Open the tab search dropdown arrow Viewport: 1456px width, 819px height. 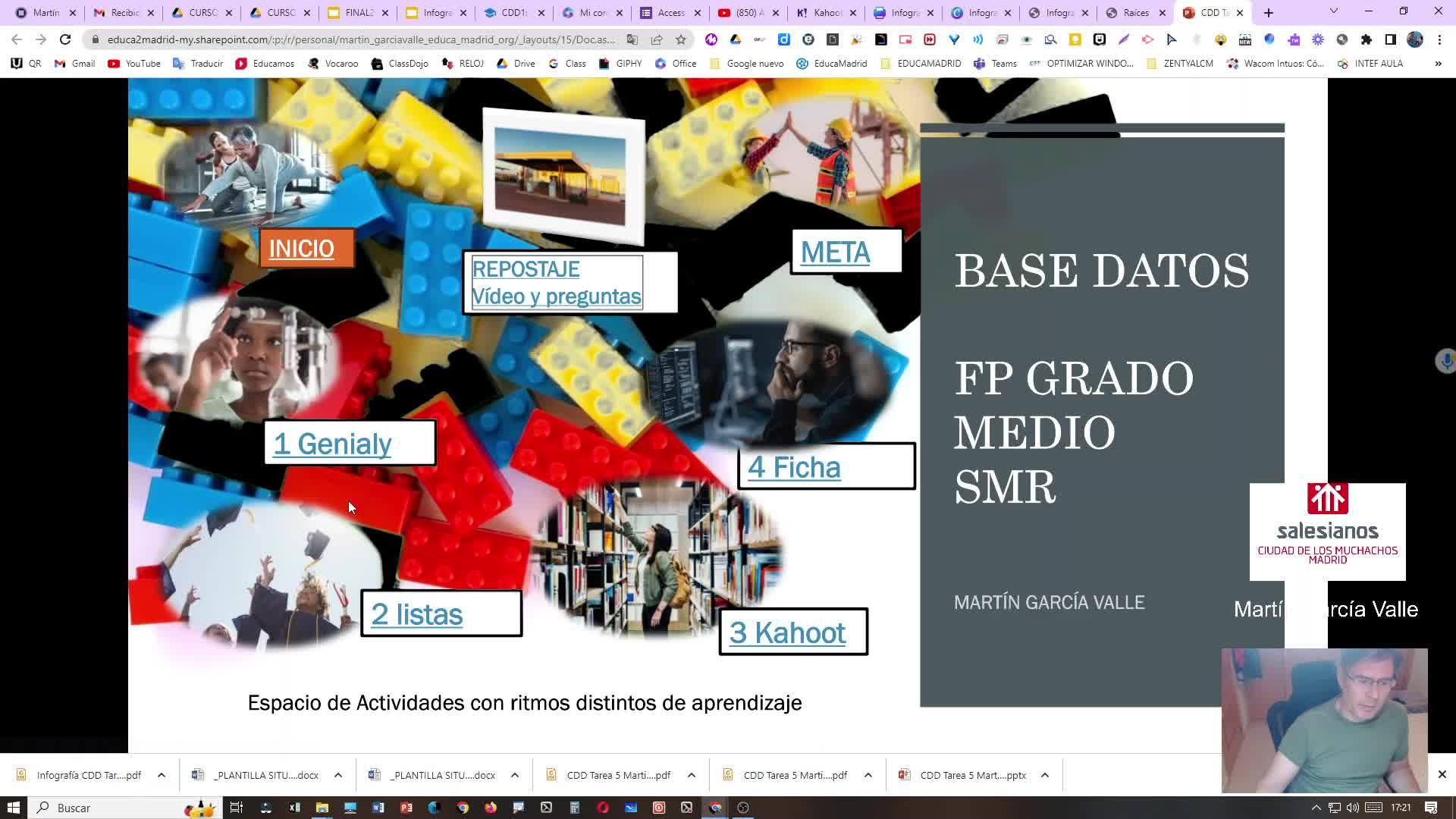(1333, 12)
